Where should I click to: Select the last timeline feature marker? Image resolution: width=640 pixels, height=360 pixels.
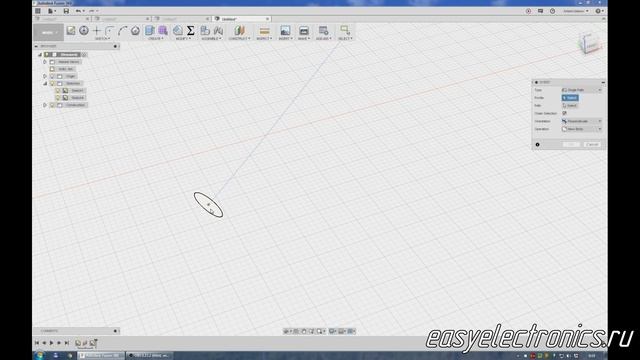[x=93, y=343]
